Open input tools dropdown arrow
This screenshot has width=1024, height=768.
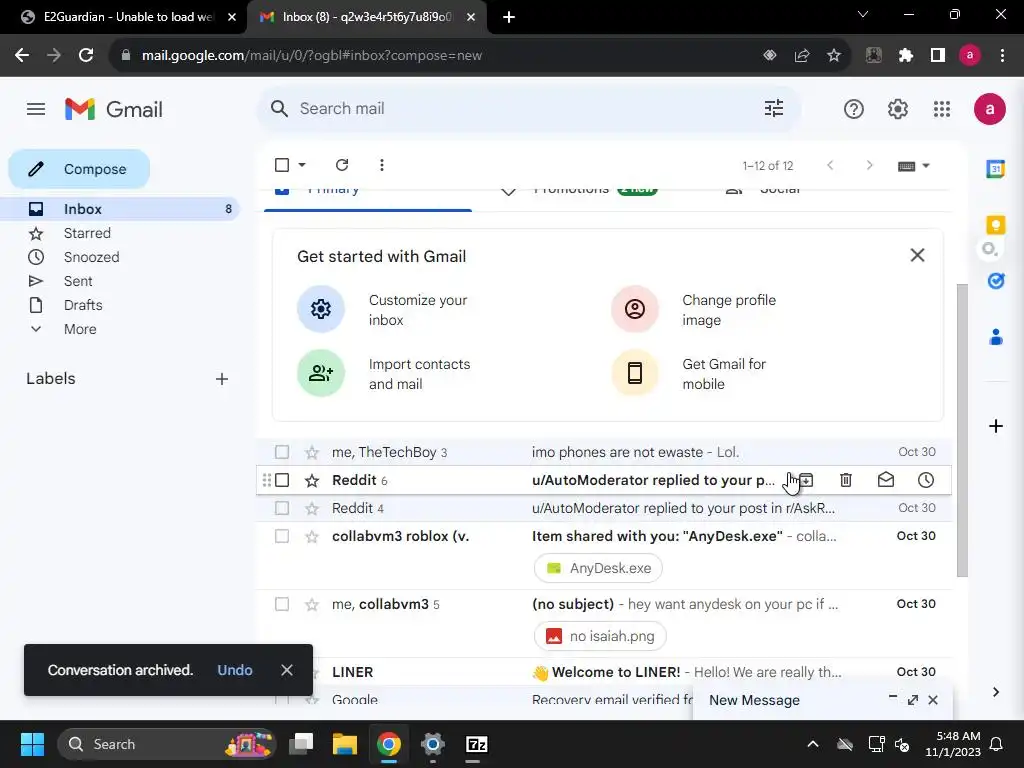(x=925, y=166)
